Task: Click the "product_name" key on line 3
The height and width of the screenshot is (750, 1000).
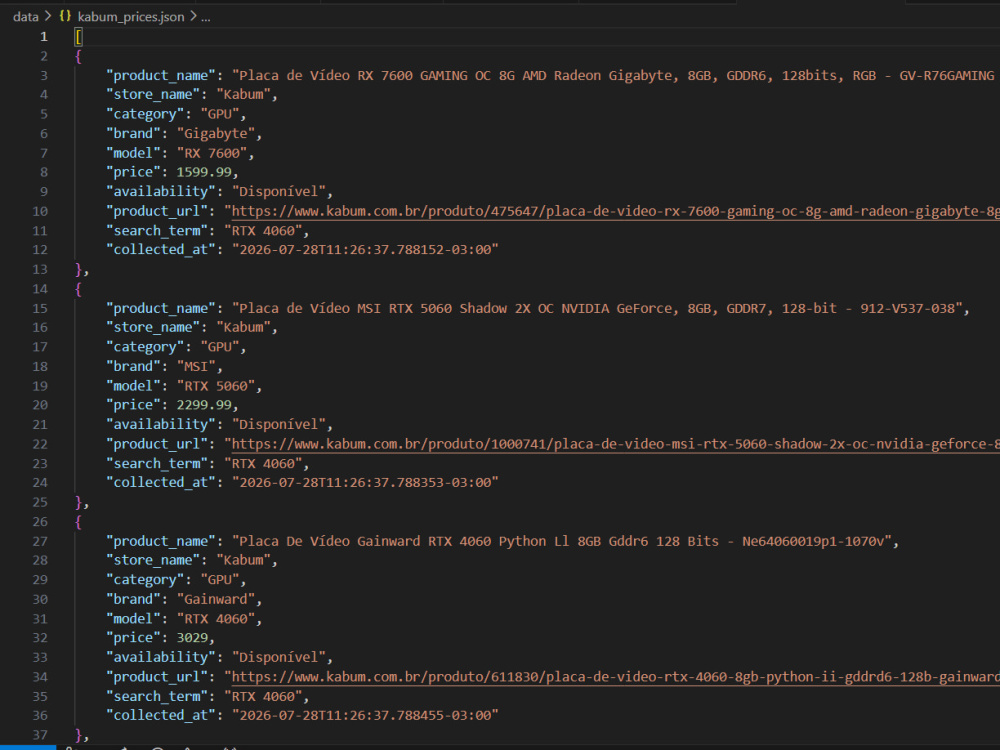Action: point(161,75)
